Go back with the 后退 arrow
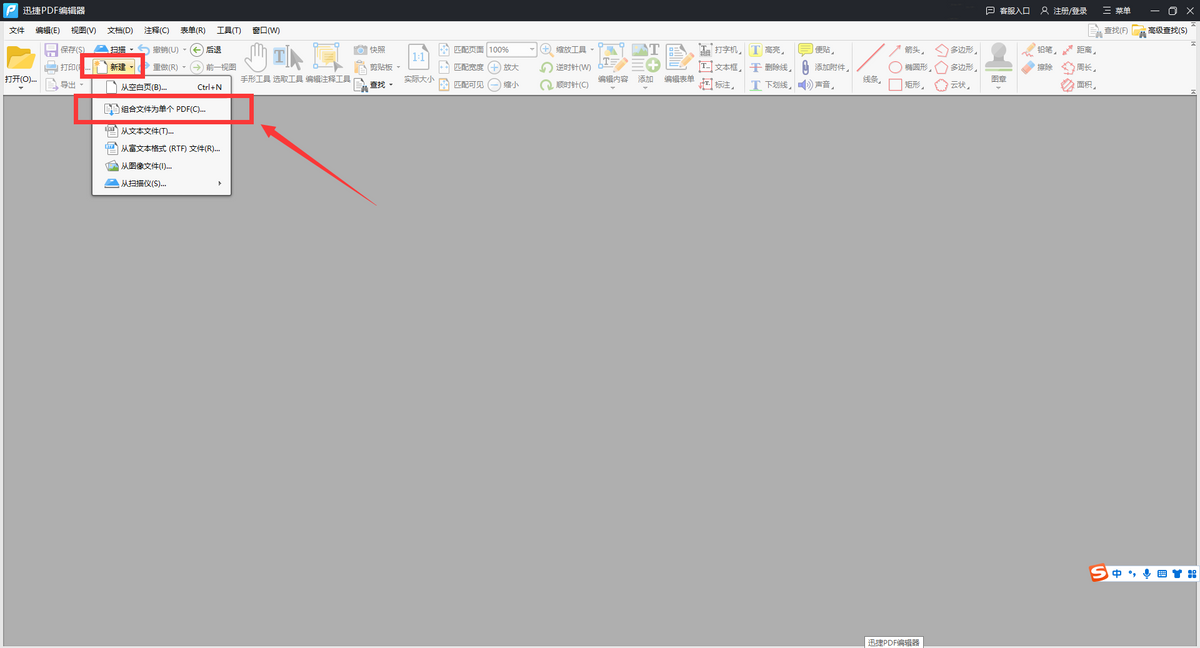The image size is (1200, 648). [196, 49]
